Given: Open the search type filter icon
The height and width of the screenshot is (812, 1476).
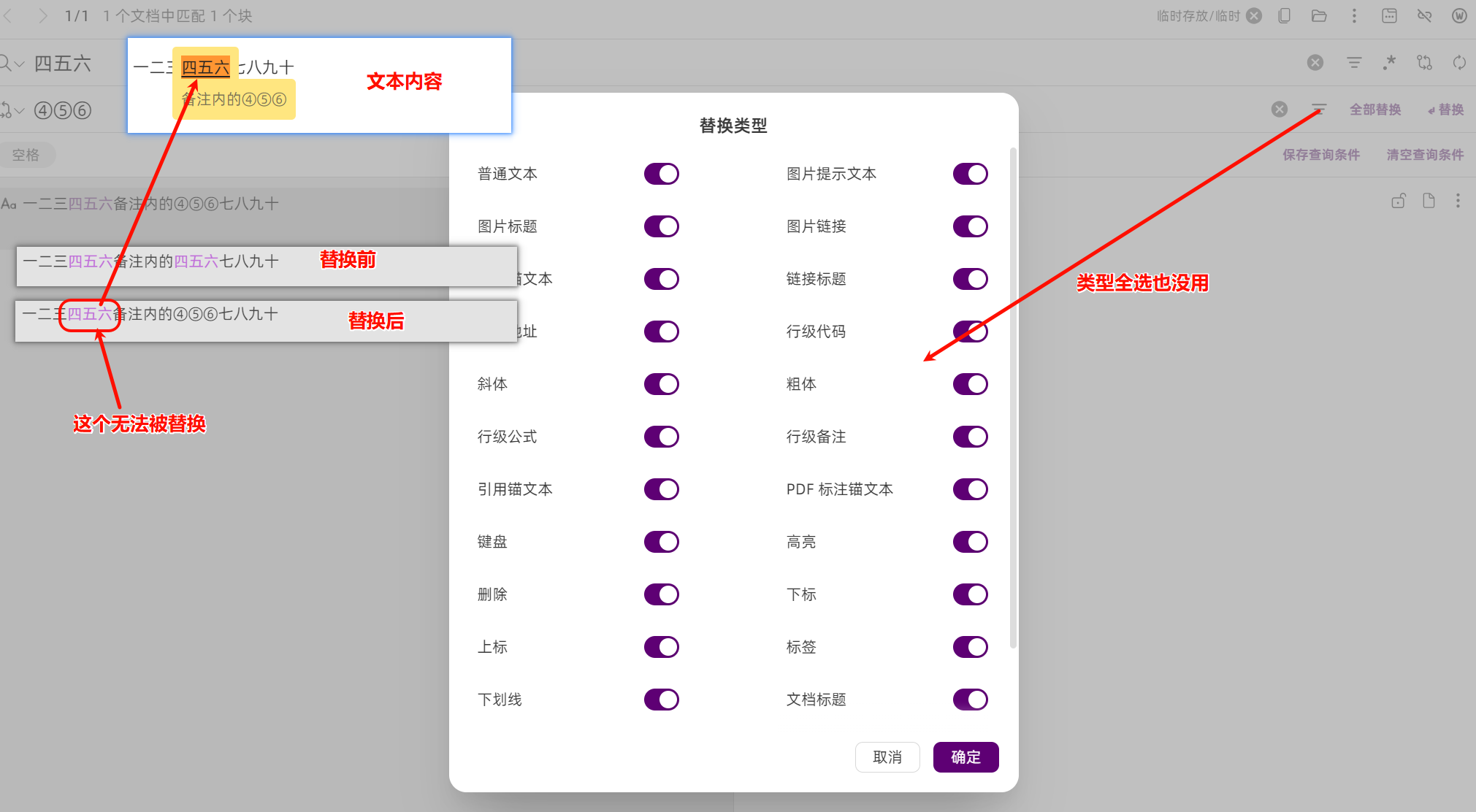Looking at the screenshot, I should point(1354,63).
